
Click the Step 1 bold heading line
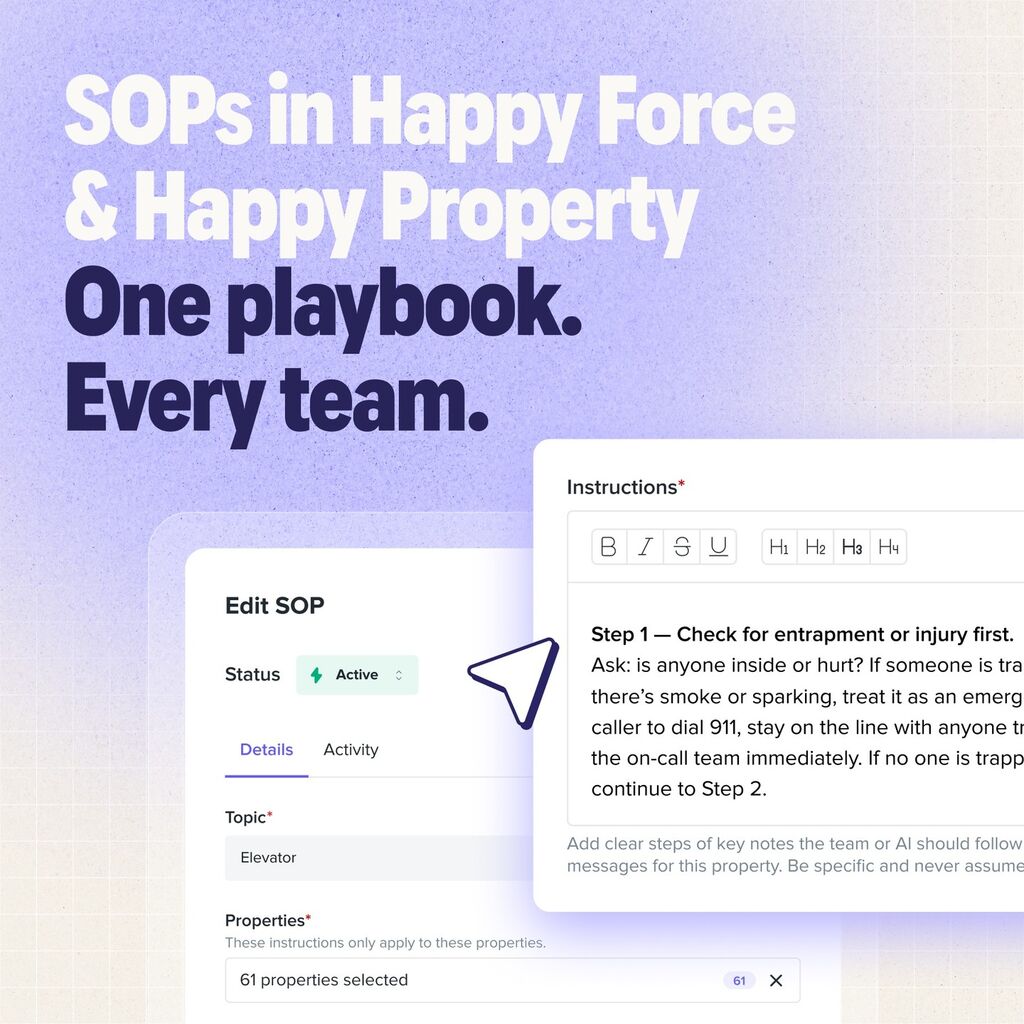802,634
